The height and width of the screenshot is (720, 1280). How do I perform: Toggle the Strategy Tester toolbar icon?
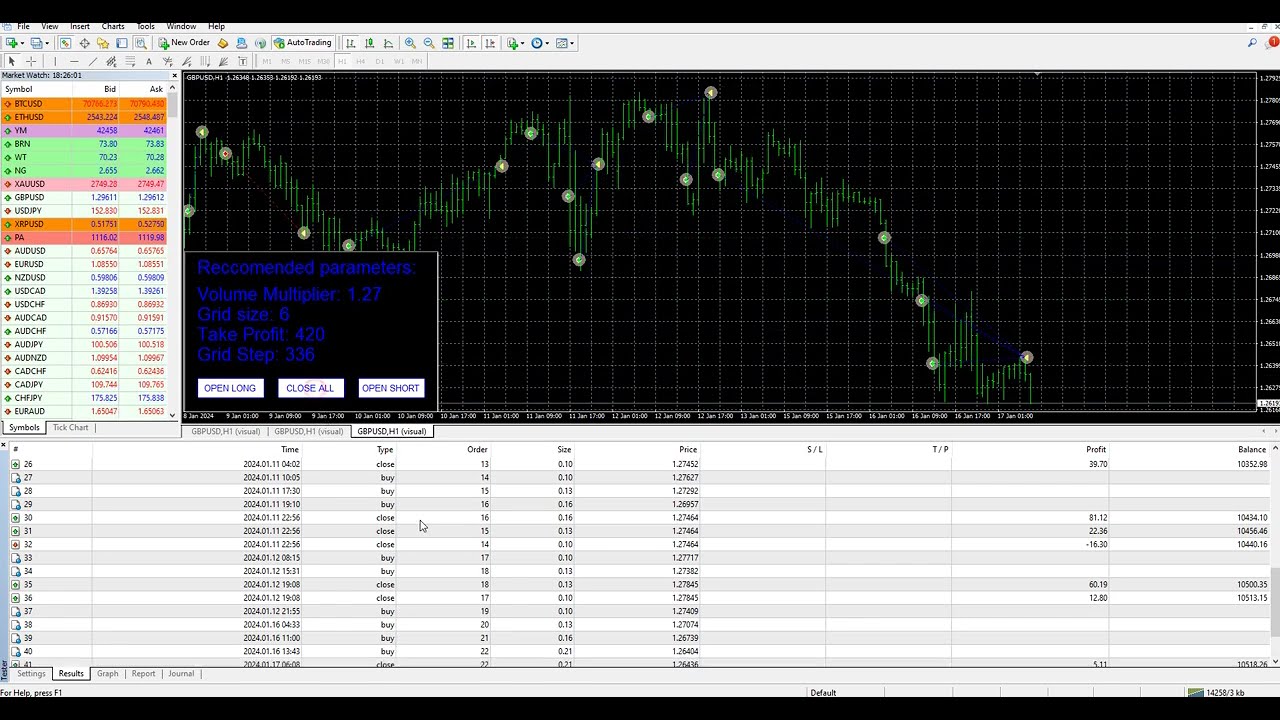point(141,43)
